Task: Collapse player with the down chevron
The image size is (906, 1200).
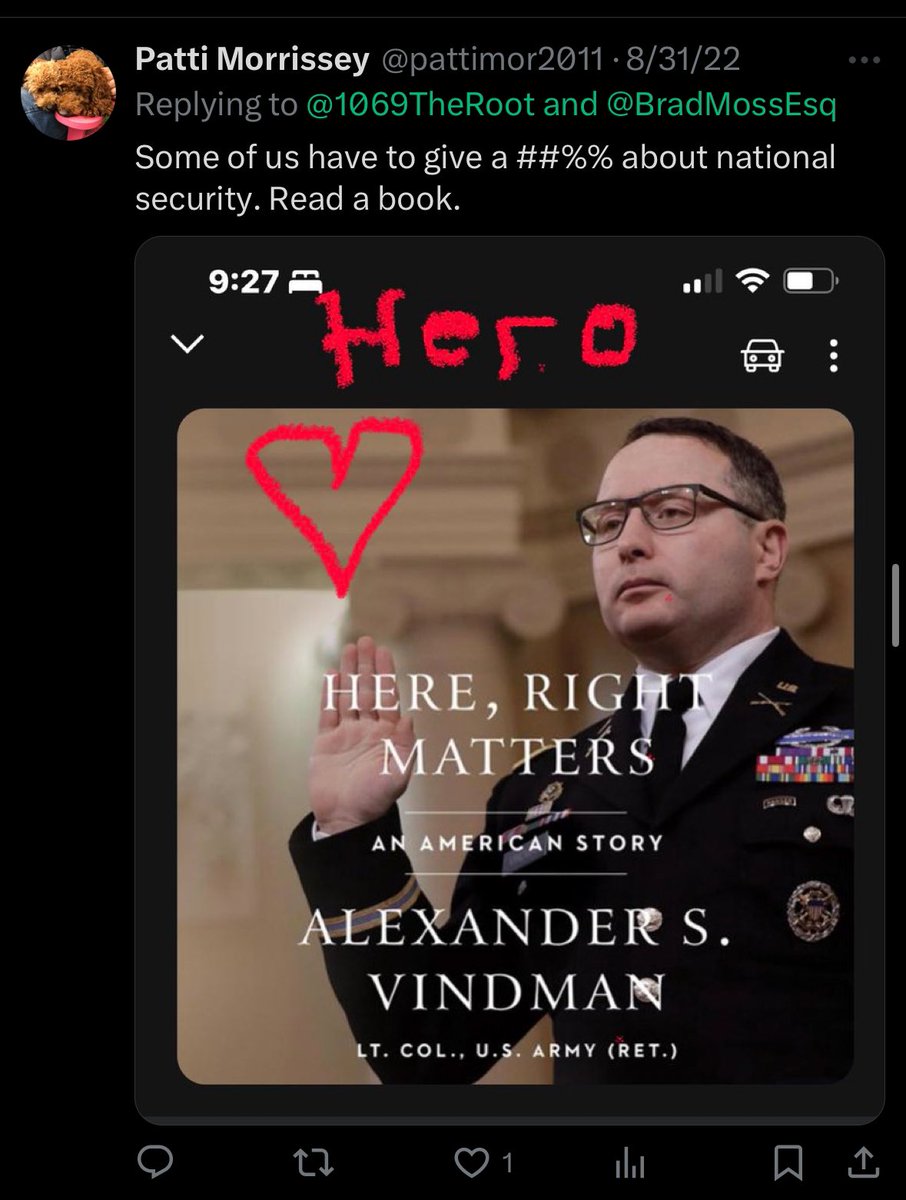Action: tap(188, 344)
